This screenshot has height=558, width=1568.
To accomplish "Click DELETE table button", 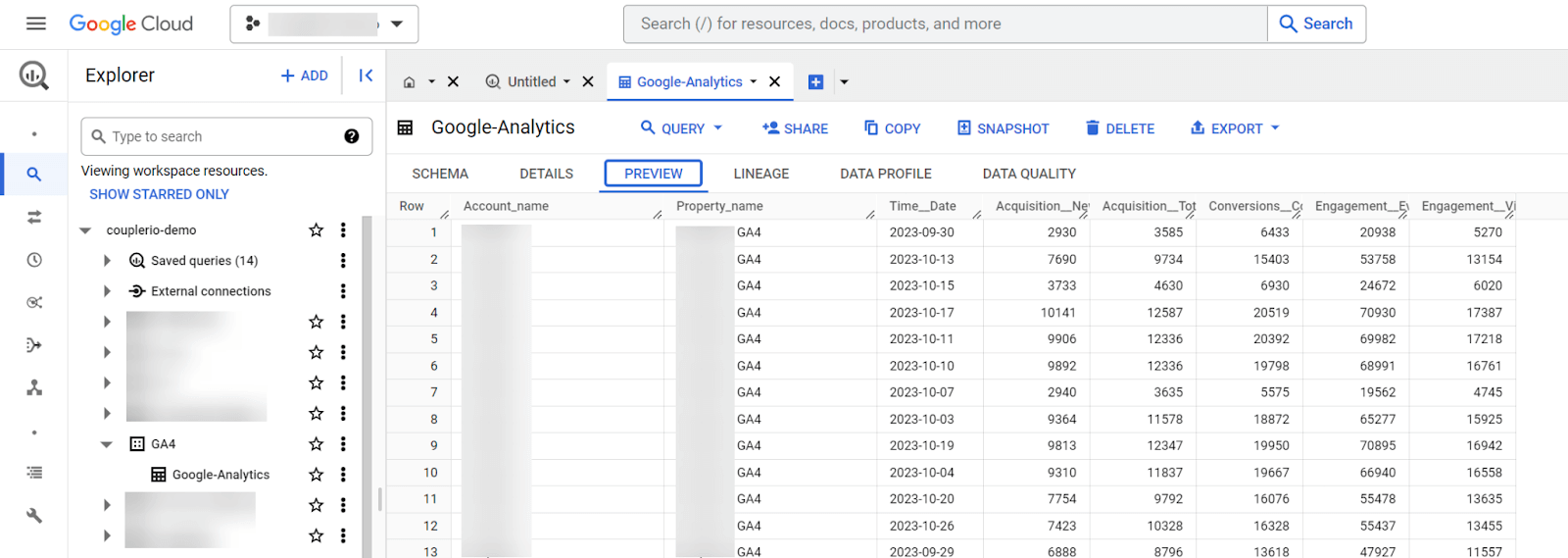I will pyautogui.click(x=1120, y=128).
